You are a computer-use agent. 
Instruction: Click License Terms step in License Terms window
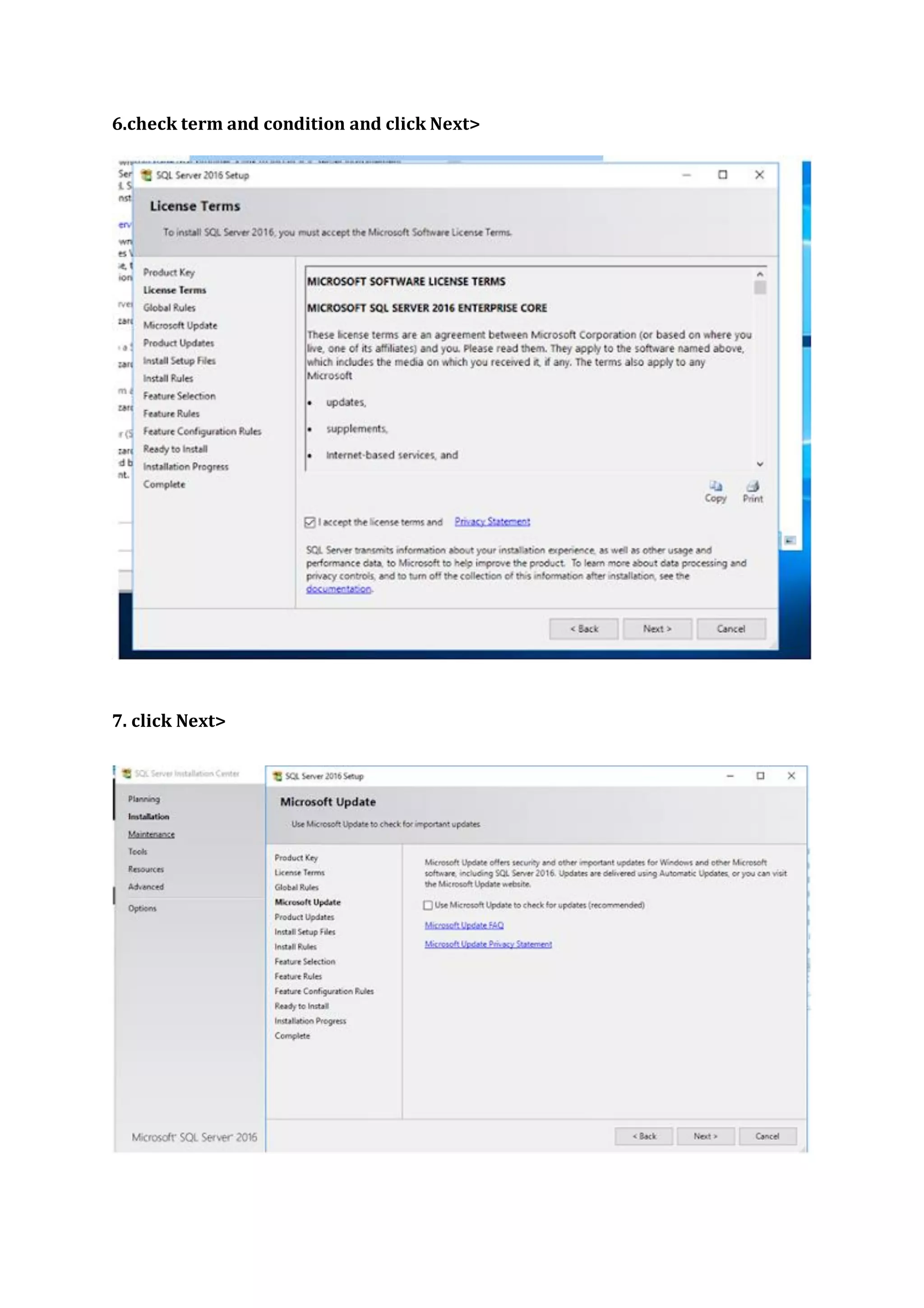click(x=175, y=290)
